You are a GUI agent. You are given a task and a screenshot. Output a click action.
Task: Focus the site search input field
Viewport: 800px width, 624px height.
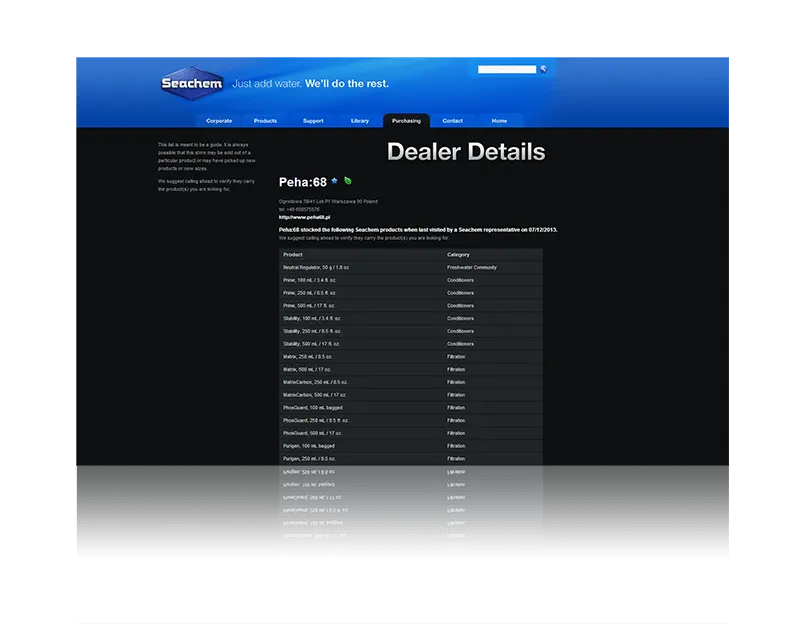(x=507, y=69)
